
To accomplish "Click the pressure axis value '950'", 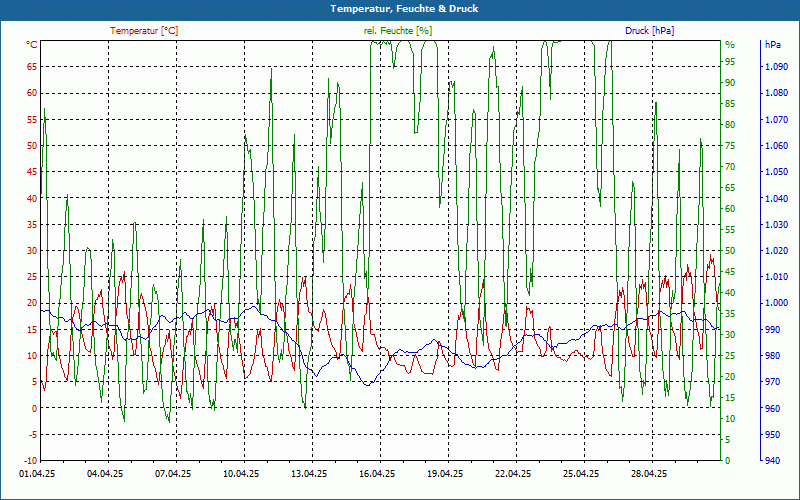I will pos(772,435).
